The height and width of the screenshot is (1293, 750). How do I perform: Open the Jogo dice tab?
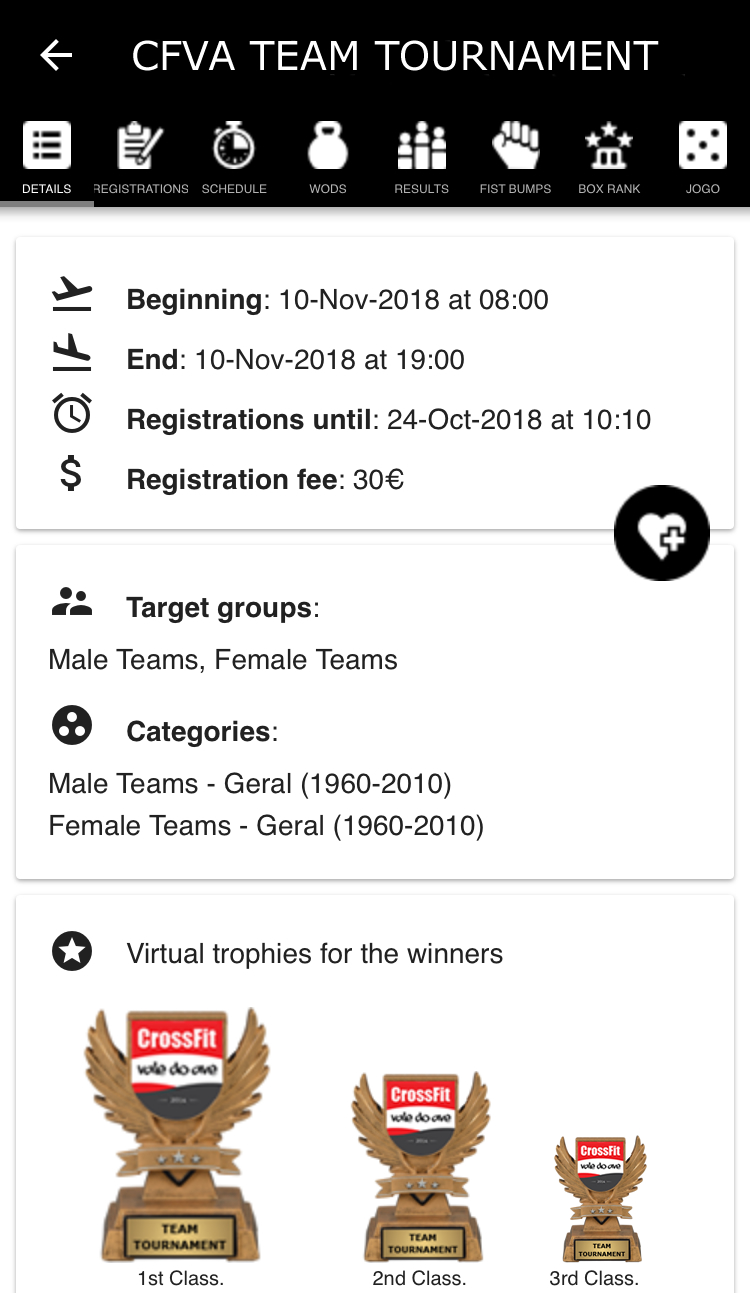(x=702, y=157)
